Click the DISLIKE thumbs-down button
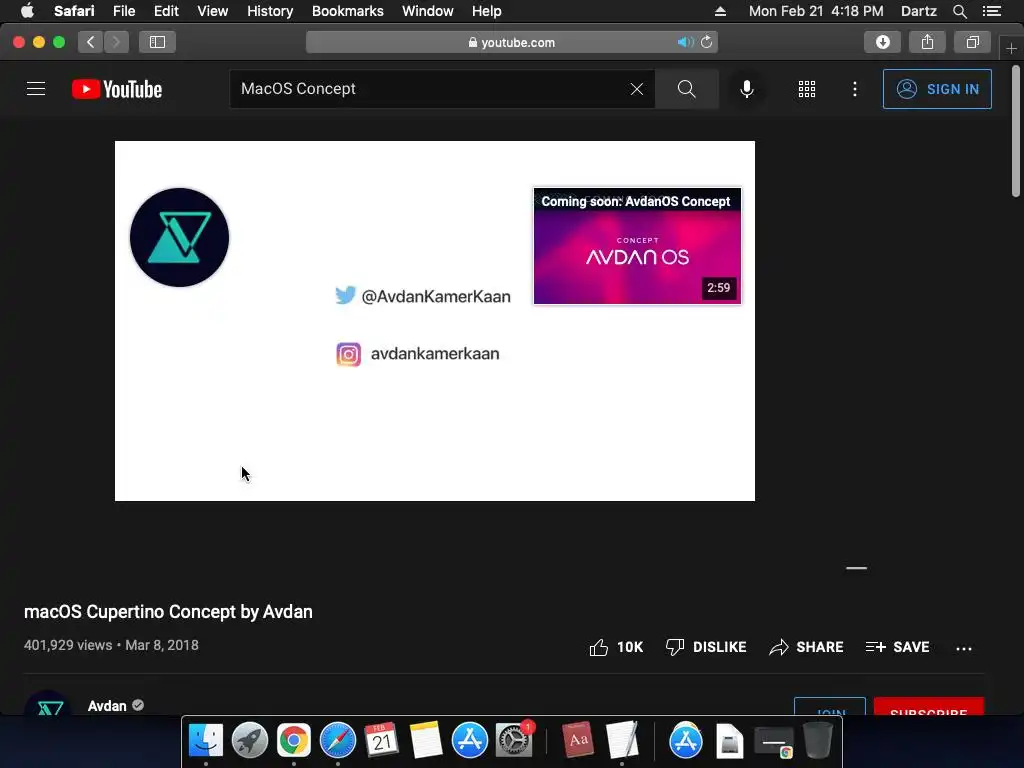This screenshot has height=768, width=1024. [706, 647]
